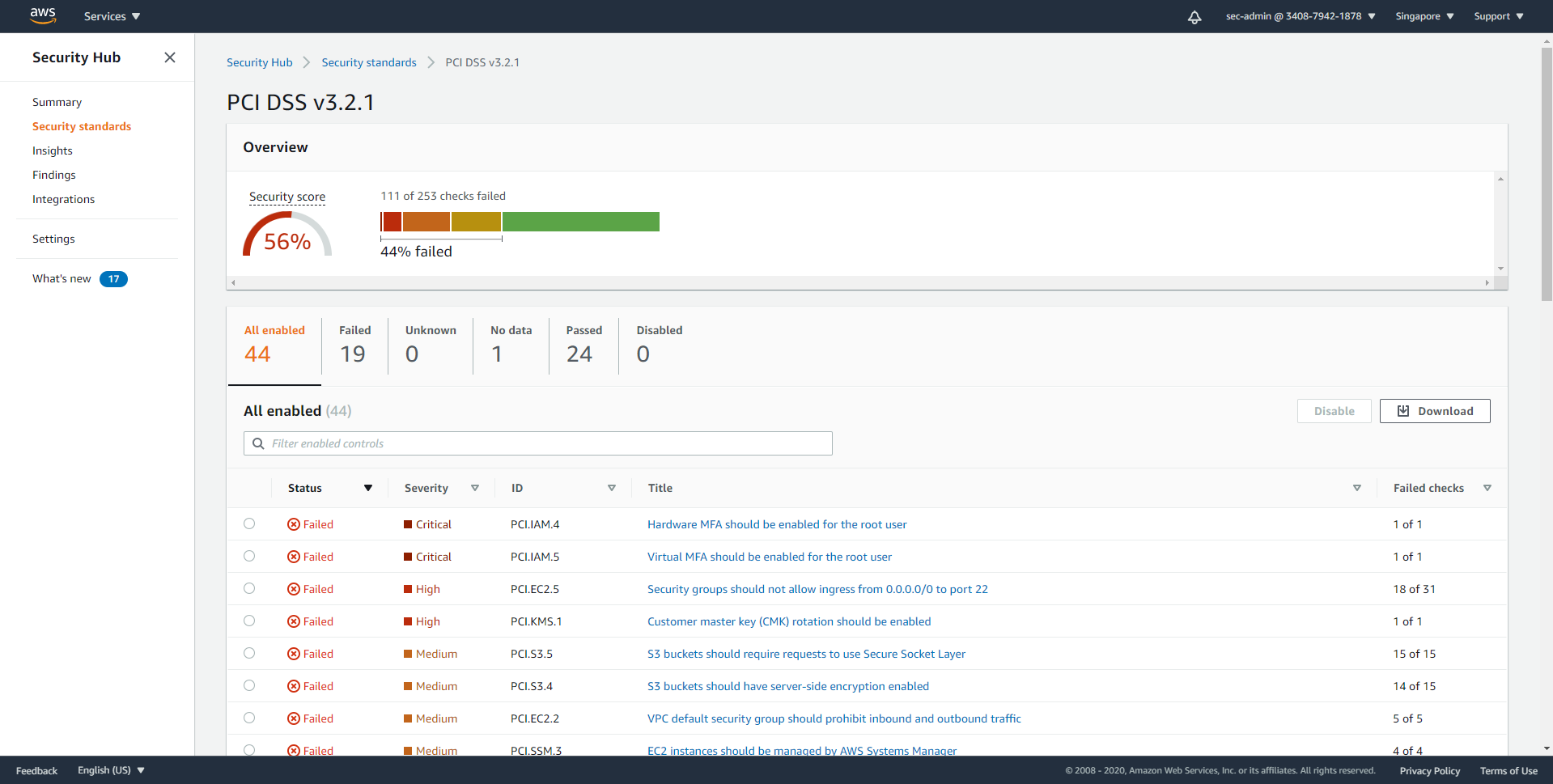Select radio button for PCI.KMS.1 row
This screenshot has height=784, width=1553.
[x=249, y=621]
